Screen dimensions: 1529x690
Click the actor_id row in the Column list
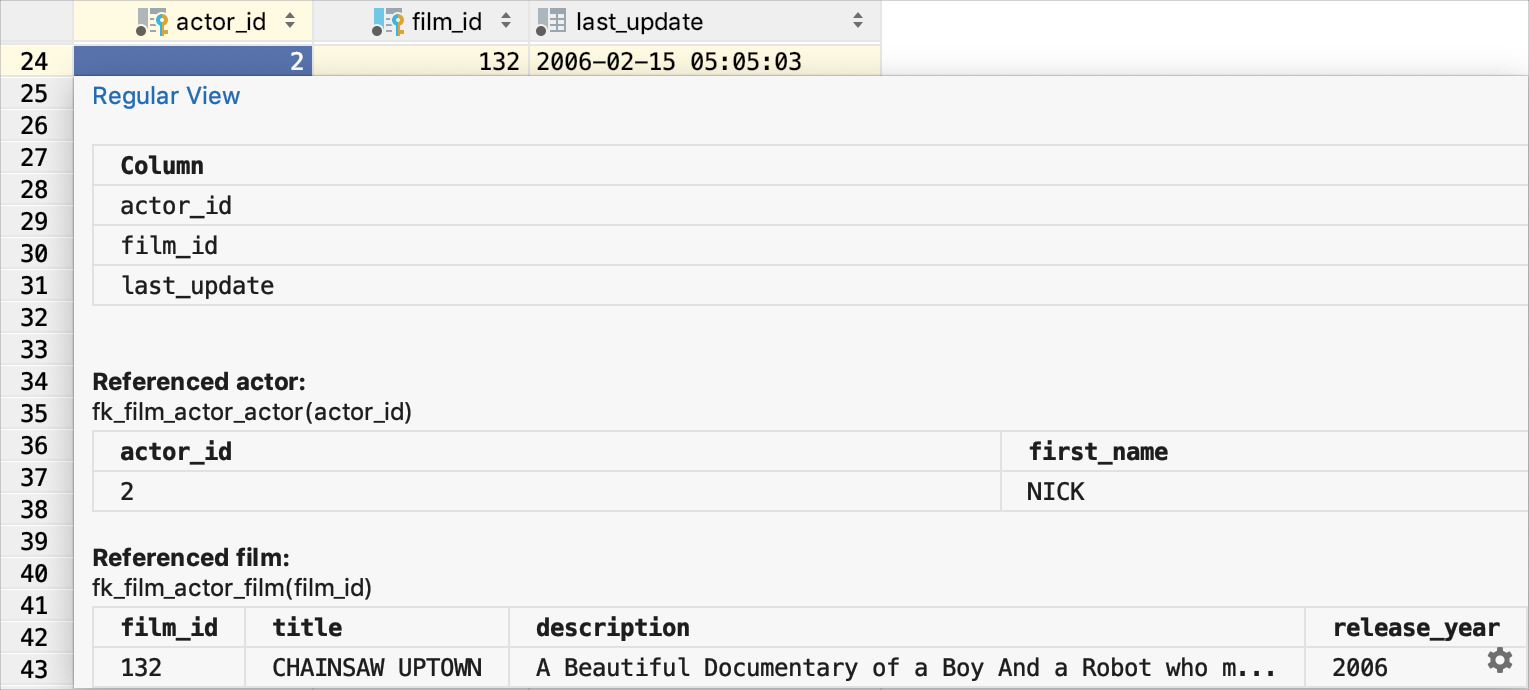click(176, 206)
